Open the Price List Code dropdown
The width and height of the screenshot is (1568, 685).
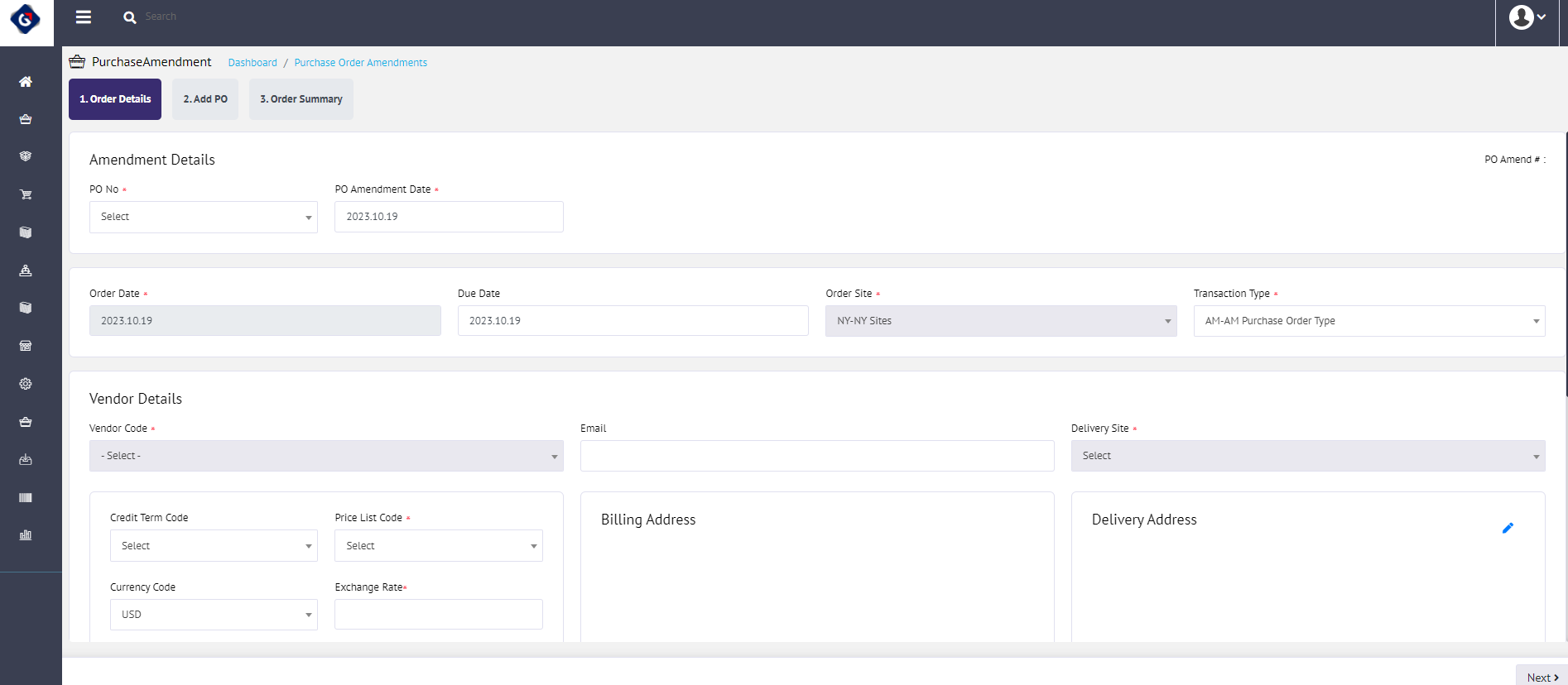[438, 546]
